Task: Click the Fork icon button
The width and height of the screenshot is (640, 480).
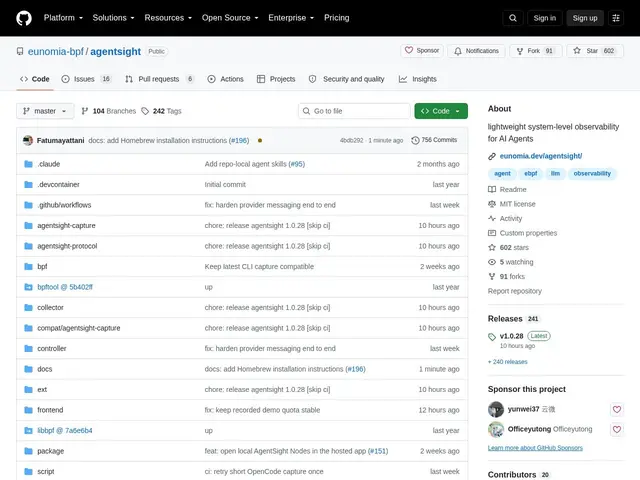Action: [520, 51]
